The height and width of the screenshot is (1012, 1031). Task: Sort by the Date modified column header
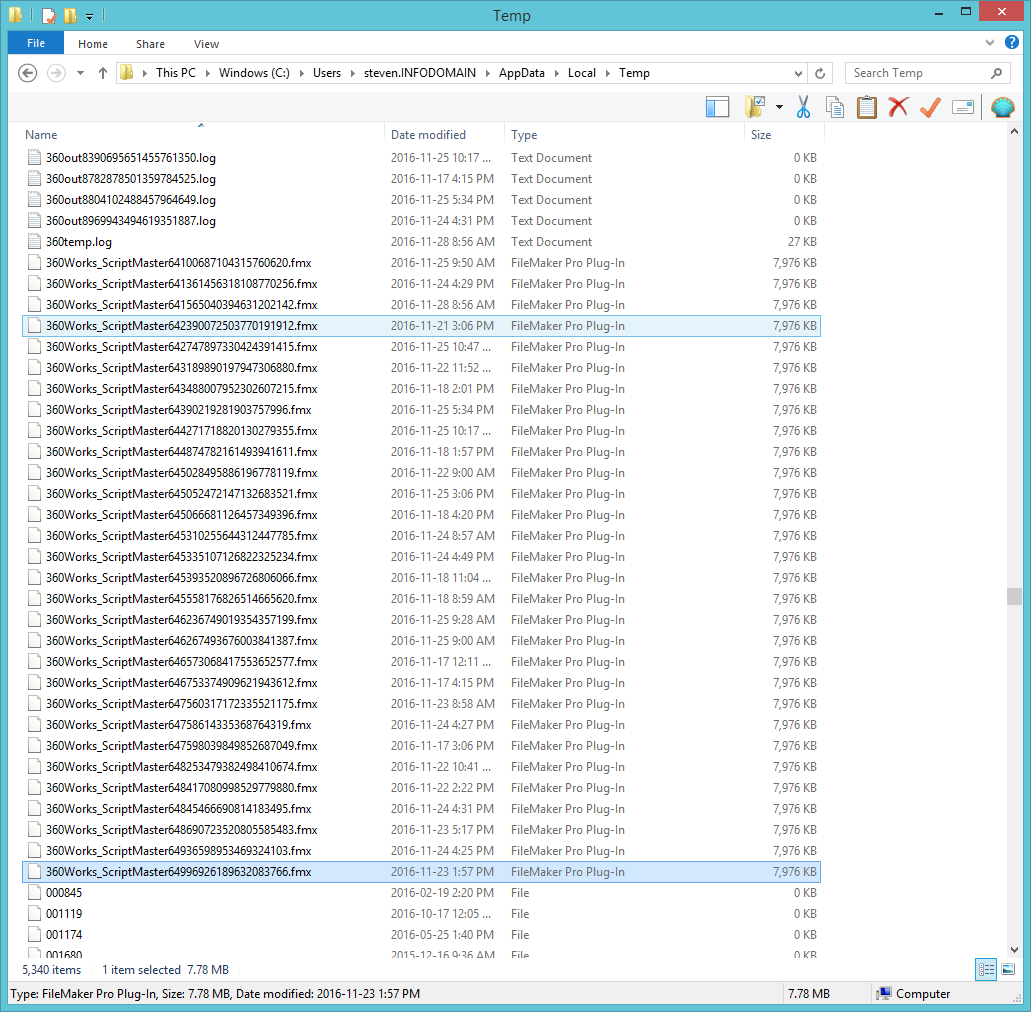(428, 134)
